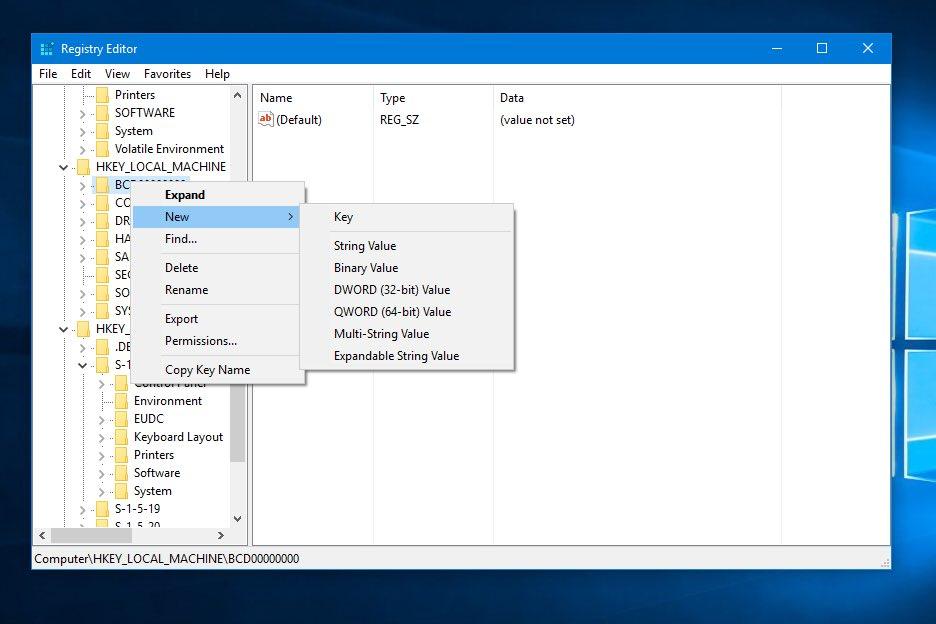Open the Edit menu

tap(81, 74)
